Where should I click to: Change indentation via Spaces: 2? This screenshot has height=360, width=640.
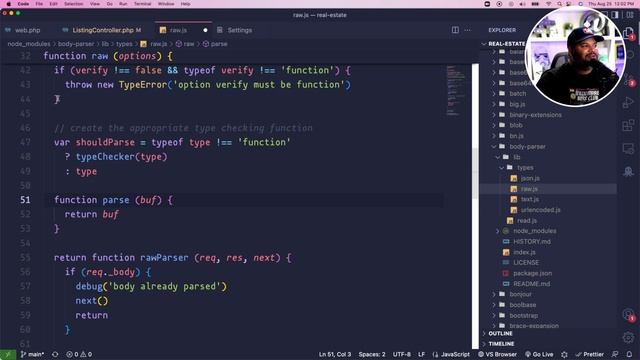coord(372,354)
